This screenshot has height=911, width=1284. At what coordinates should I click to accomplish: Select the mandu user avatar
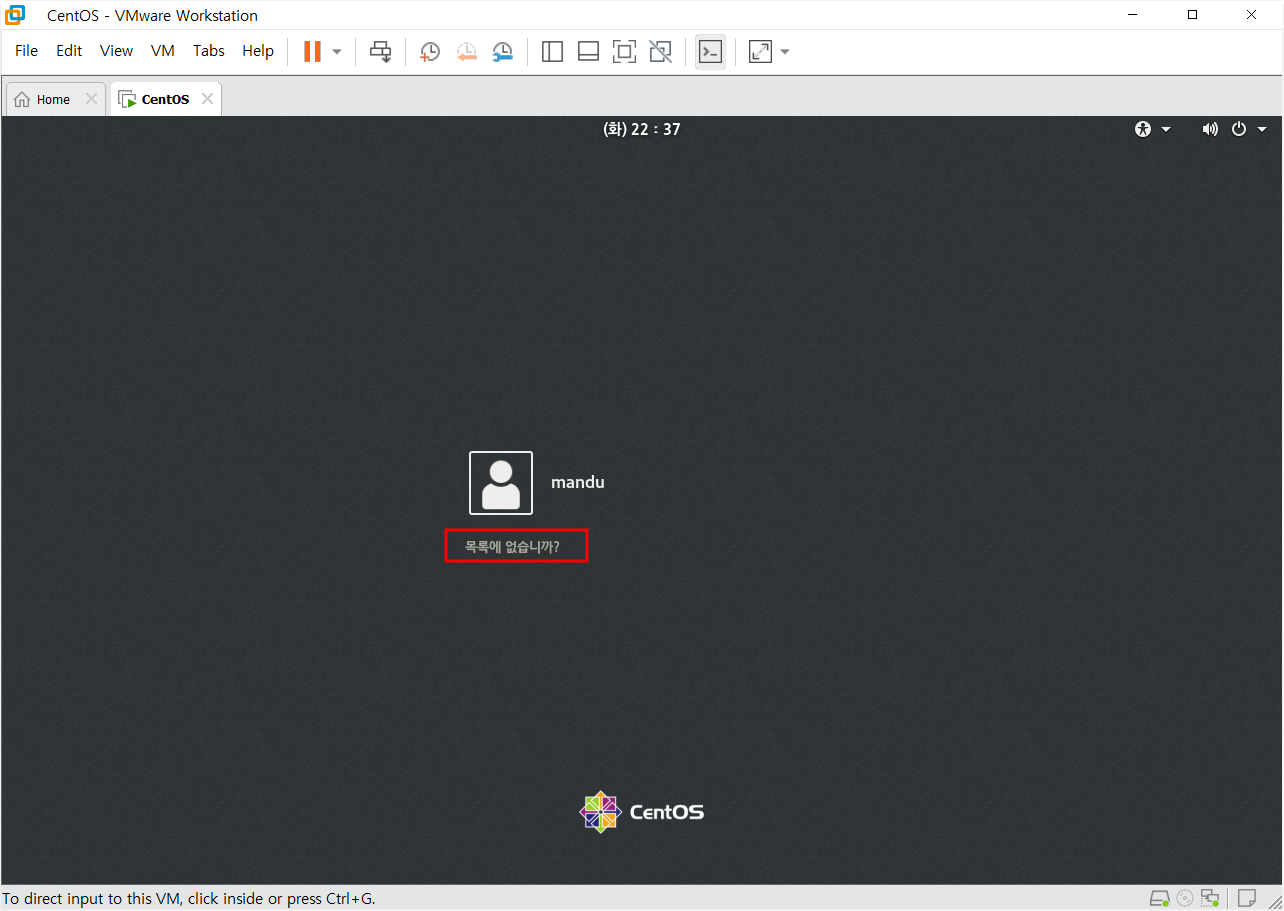point(501,483)
